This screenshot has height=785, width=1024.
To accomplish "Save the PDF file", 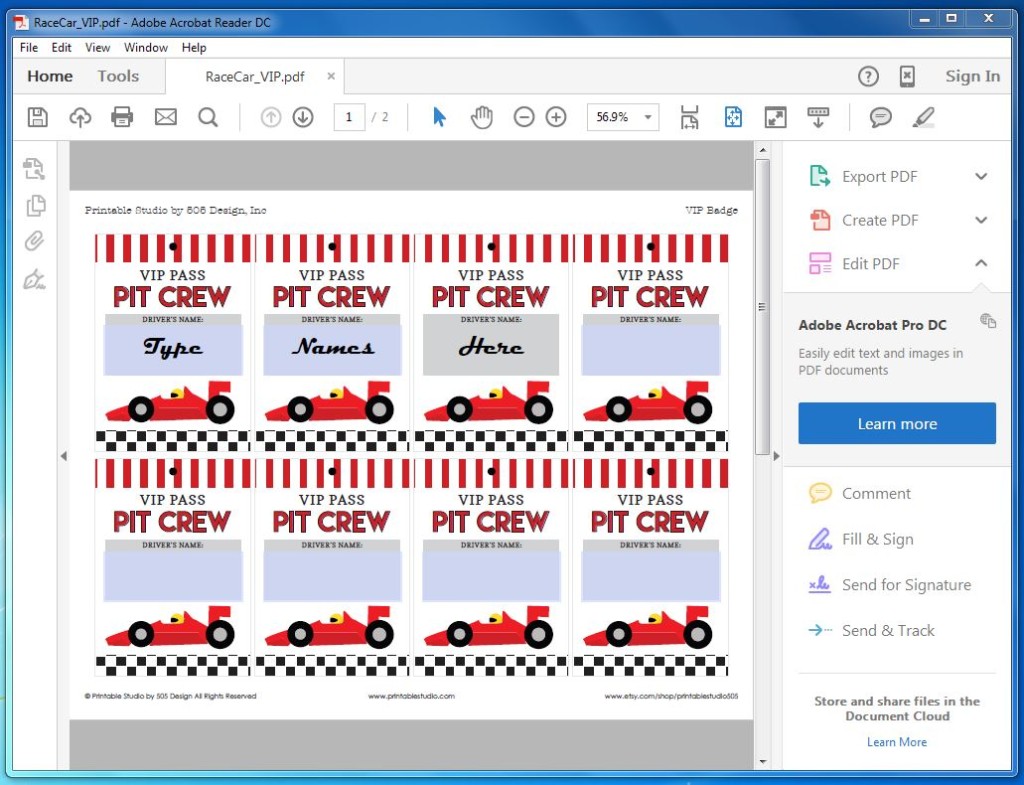I will point(36,117).
